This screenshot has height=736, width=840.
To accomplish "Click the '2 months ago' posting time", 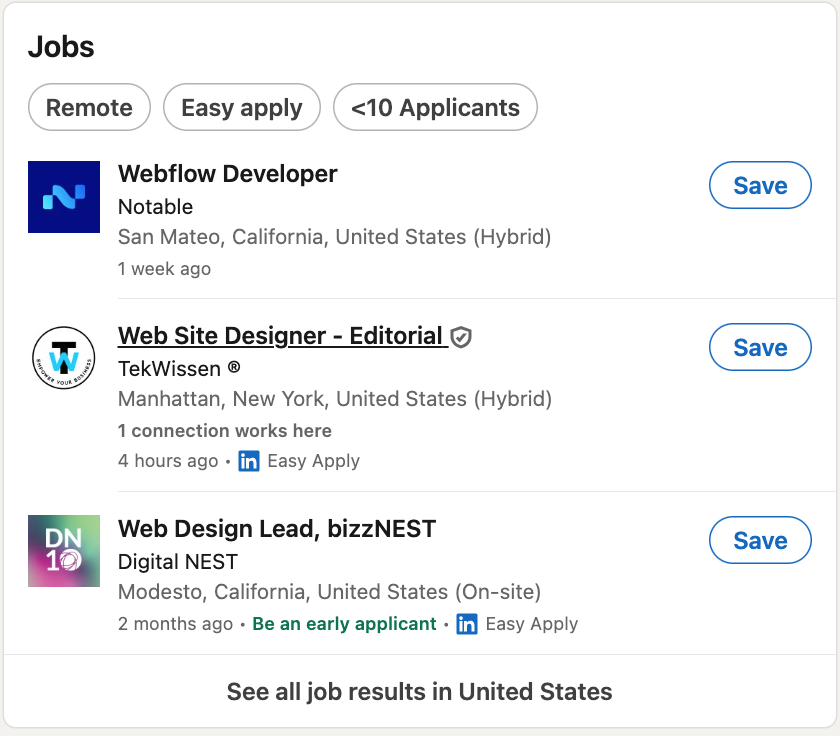I will coord(175,624).
